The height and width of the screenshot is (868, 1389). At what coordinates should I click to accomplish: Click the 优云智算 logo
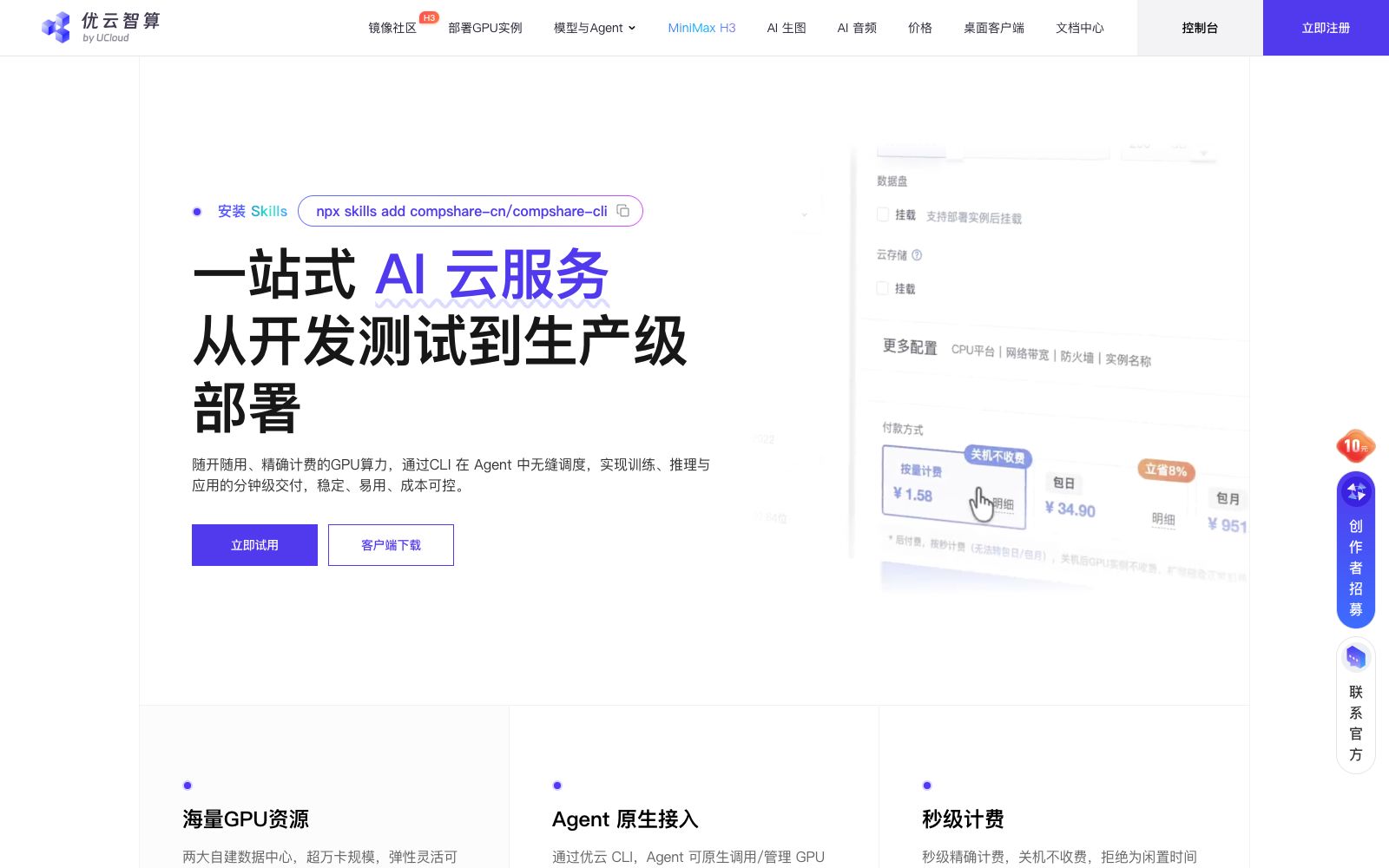coord(101,28)
